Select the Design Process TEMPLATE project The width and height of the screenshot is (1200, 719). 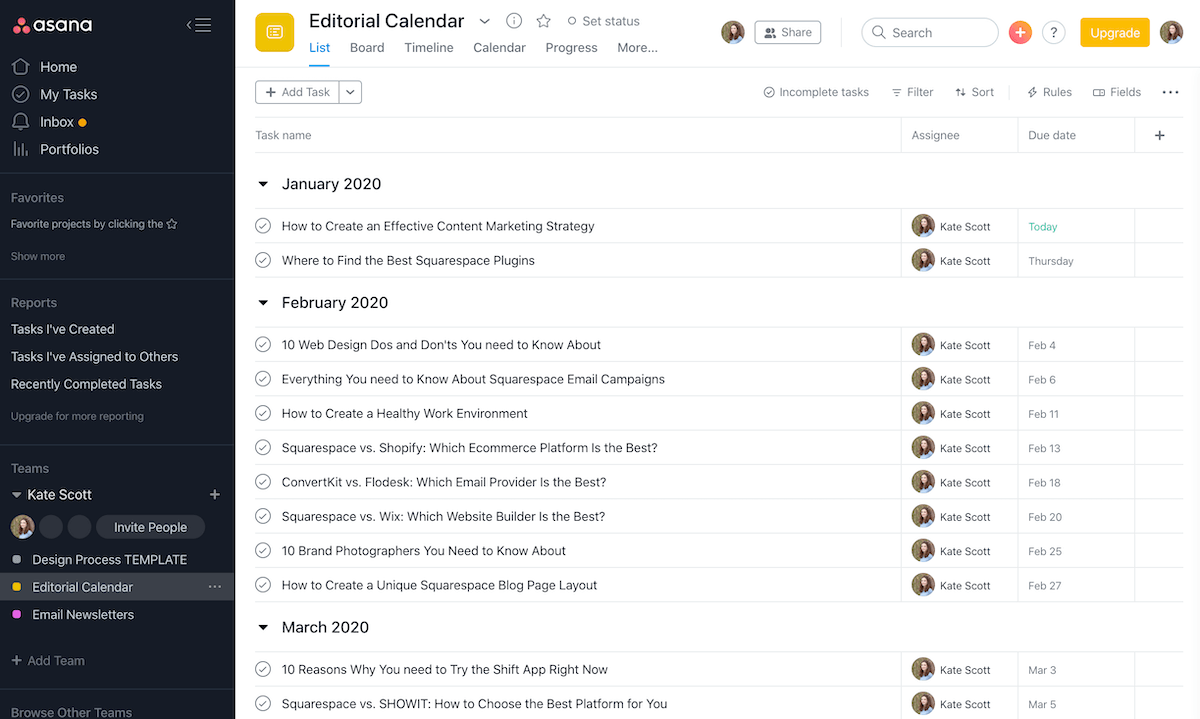point(110,560)
